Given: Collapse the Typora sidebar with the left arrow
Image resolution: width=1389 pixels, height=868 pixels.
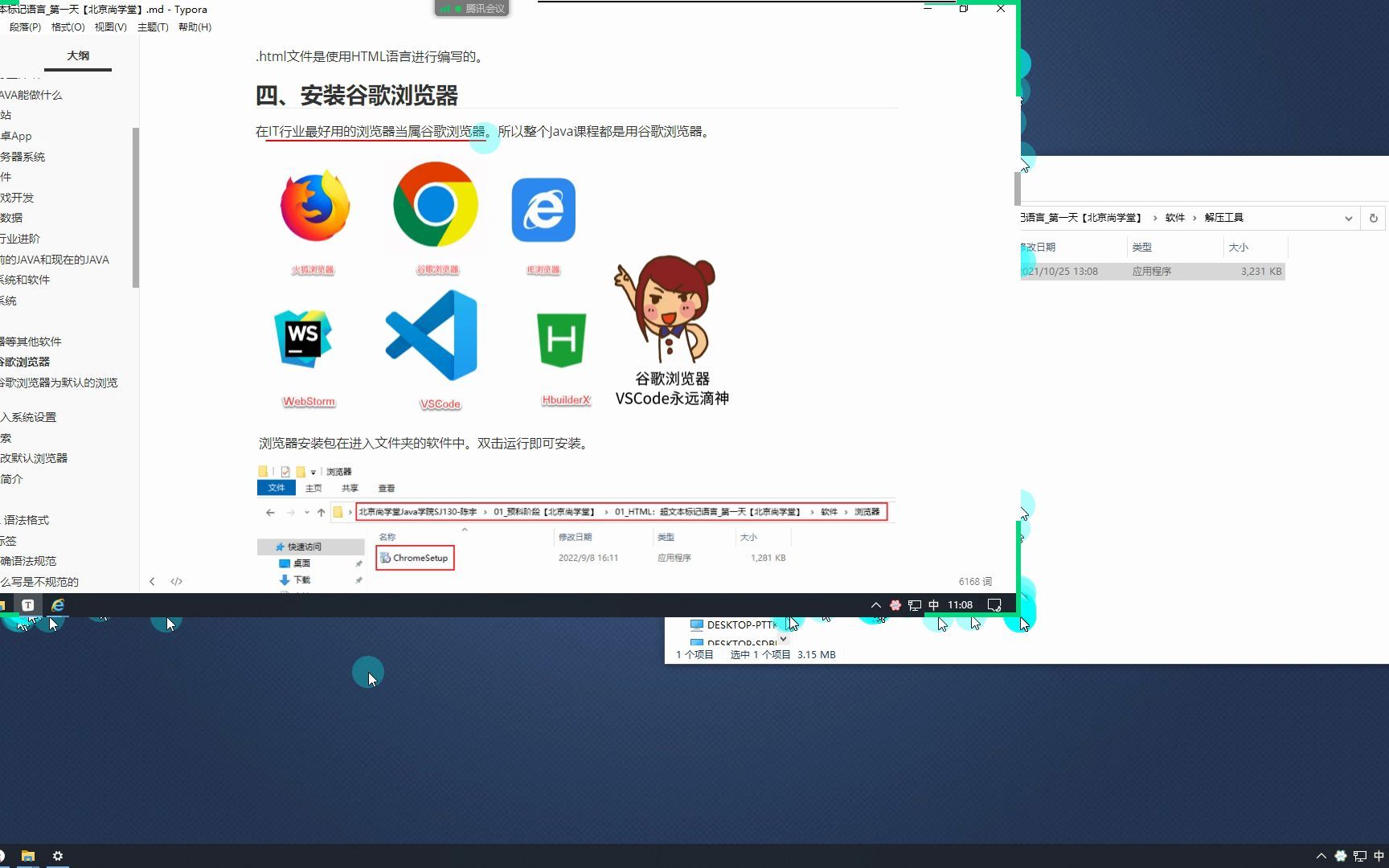Looking at the screenshot, I should (x=152, y=581).
